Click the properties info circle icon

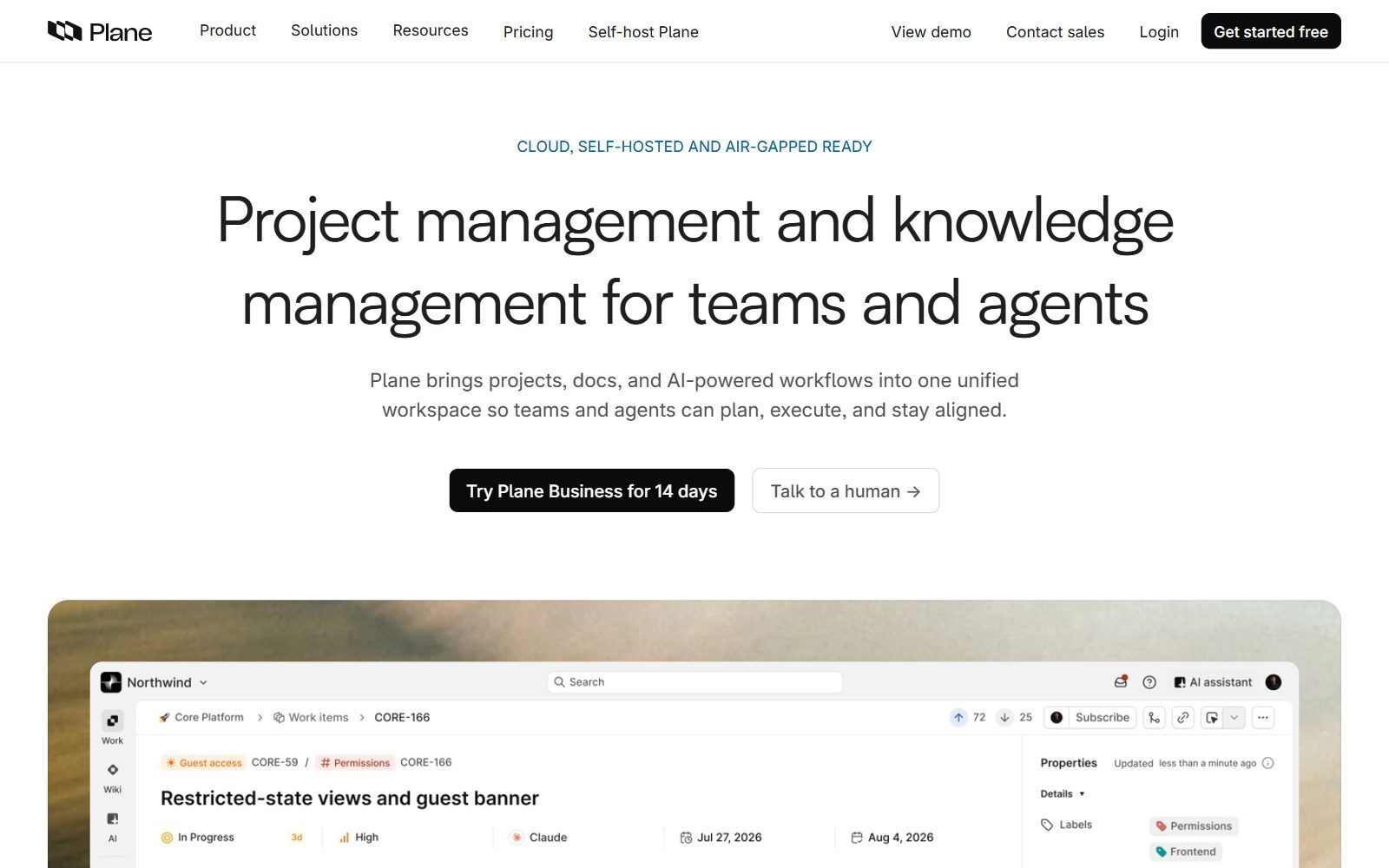click(1267, 763)
